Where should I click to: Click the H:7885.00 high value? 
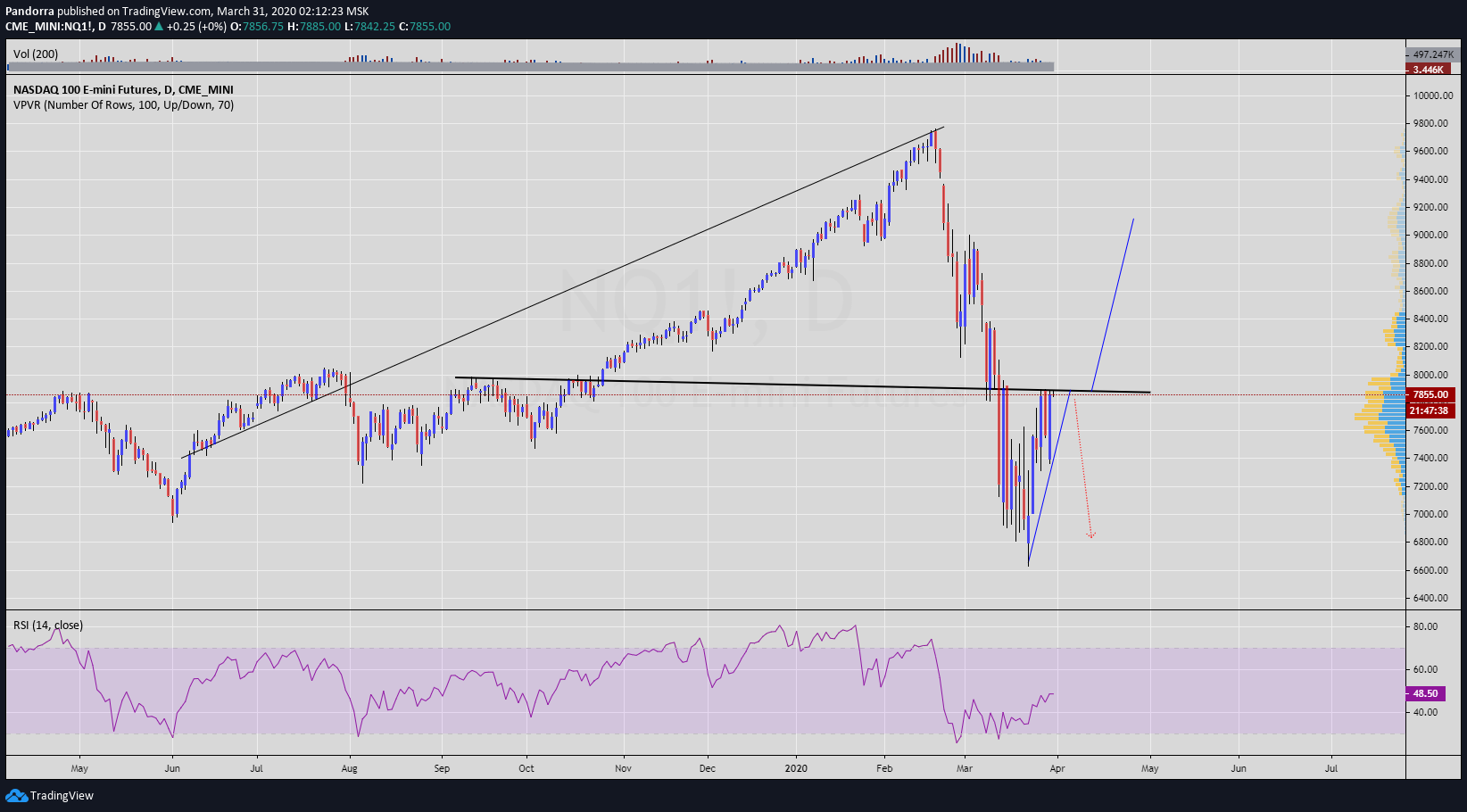click(x=314, y=26)
